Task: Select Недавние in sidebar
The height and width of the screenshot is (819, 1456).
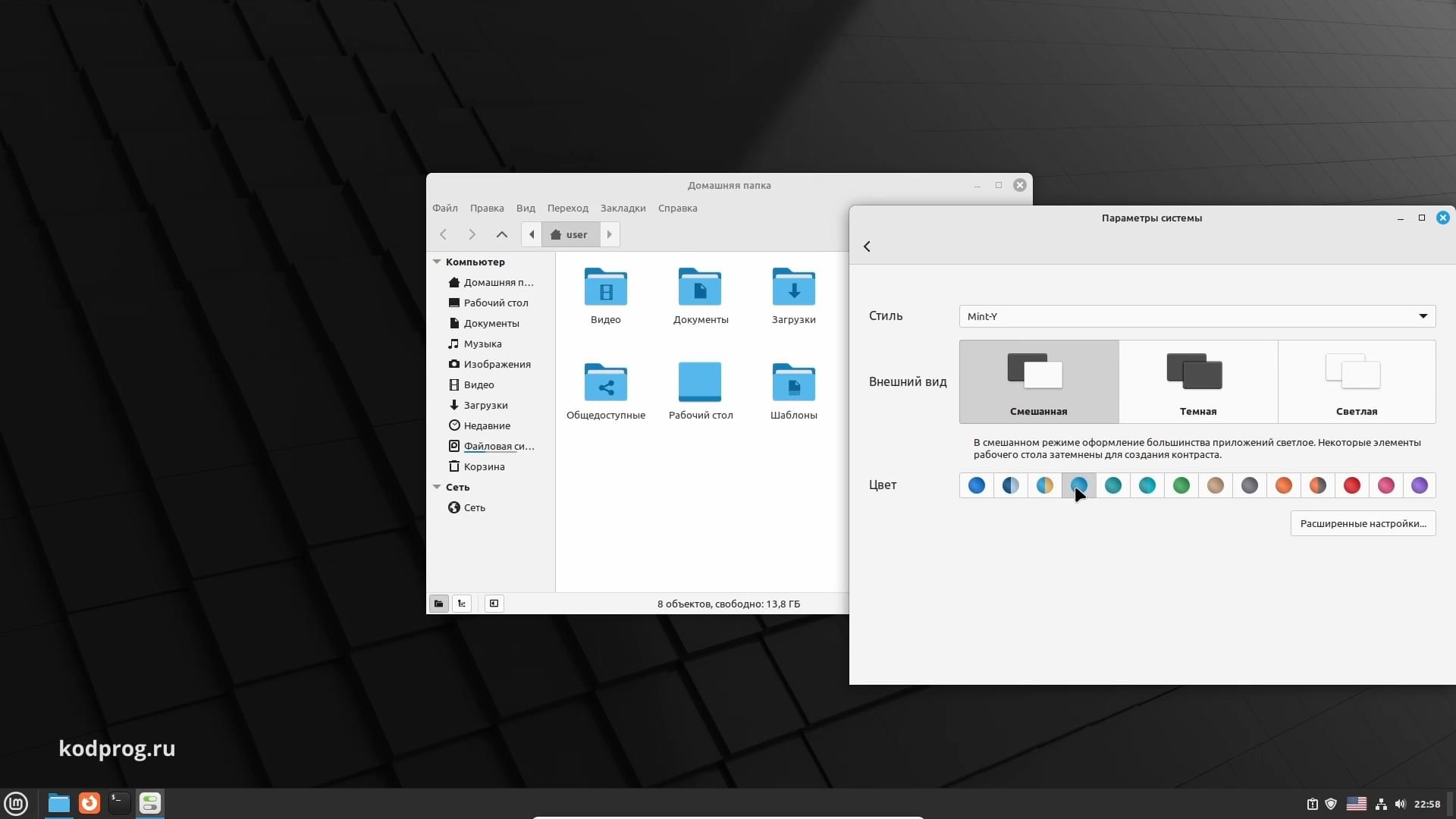Action: coord(491,425)
